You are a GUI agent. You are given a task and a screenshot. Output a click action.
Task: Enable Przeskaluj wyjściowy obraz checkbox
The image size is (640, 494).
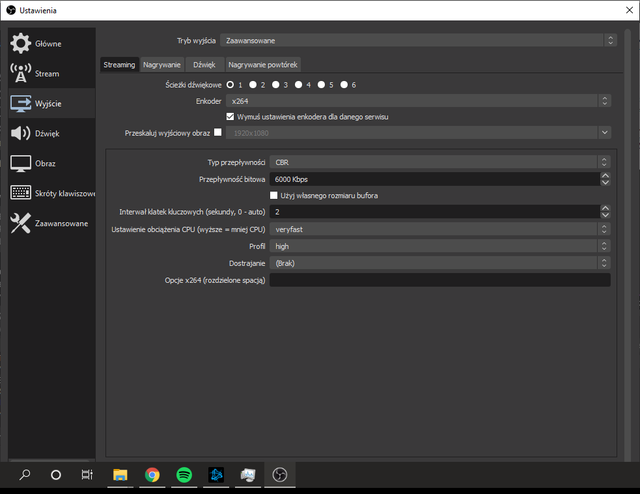[218, 132]
